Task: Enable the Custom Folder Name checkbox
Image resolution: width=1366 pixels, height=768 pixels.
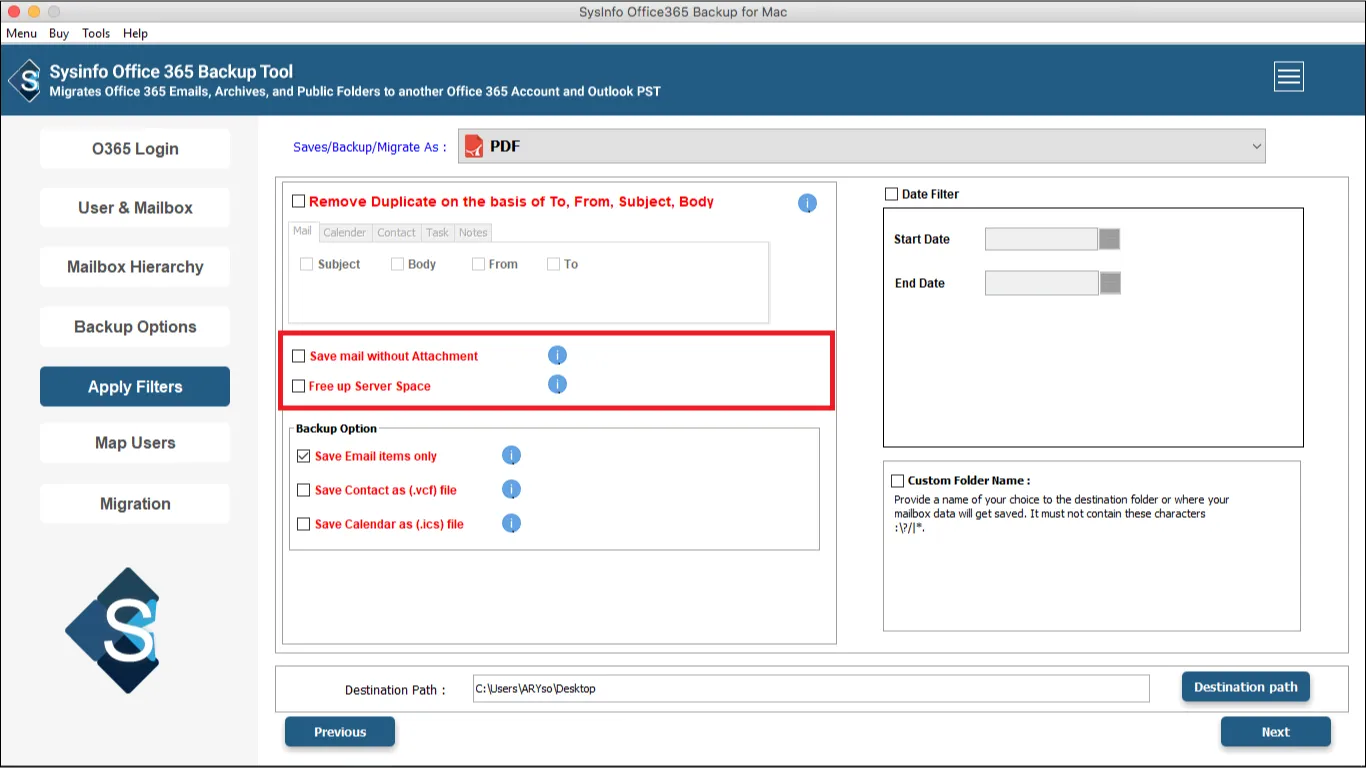Action: point(897,481)
